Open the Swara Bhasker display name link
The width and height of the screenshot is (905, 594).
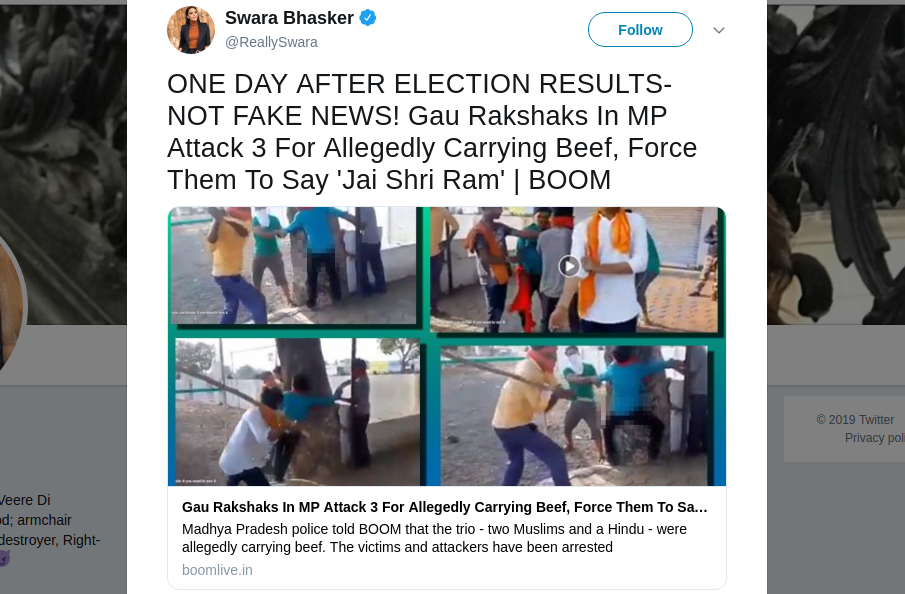pyautogui.click(x=289, y=18)
